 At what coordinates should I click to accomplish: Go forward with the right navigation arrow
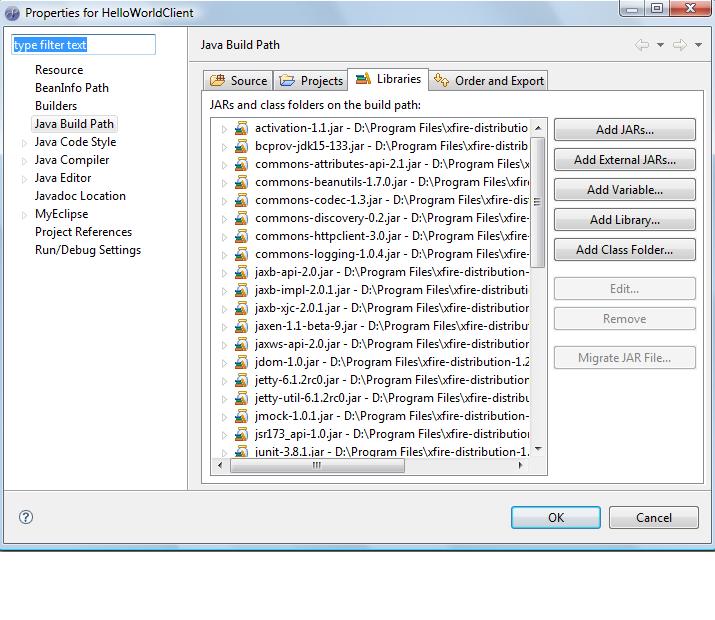click(680, 45)
